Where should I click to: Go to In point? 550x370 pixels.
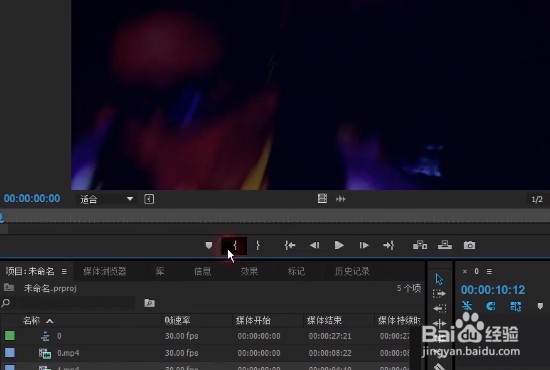point(290,245)
